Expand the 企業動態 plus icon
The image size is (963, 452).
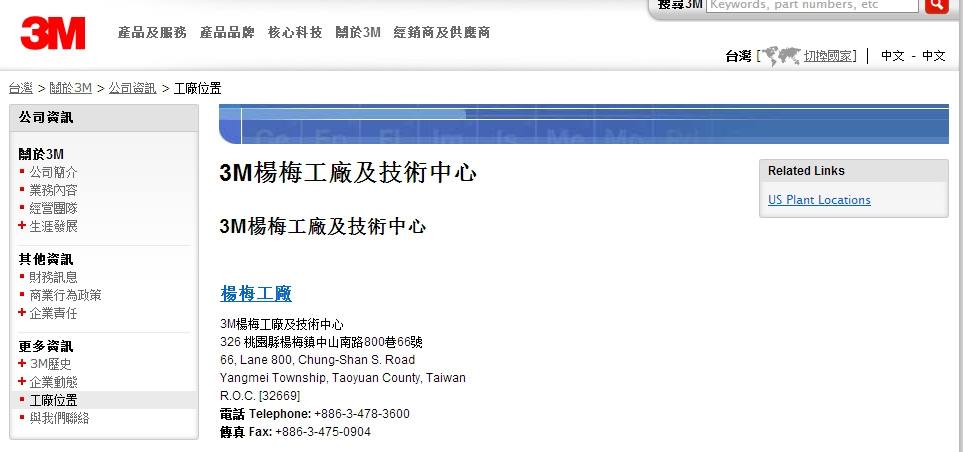click(22, 381)
